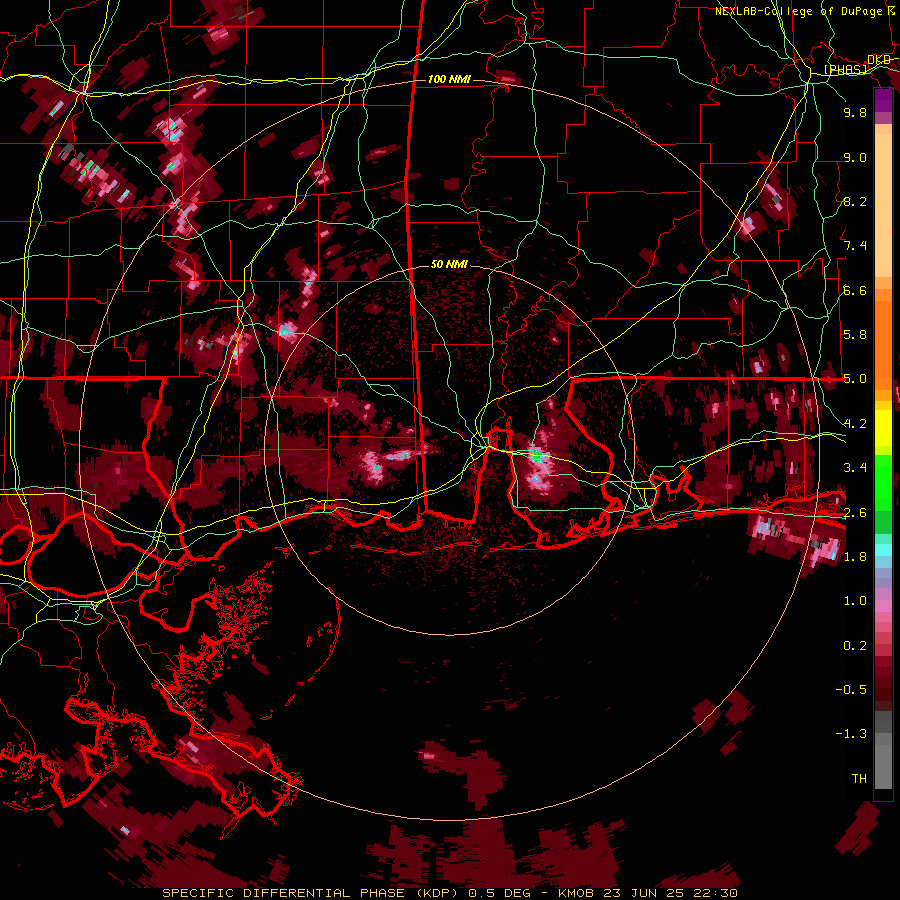Click the 6.6 value on the color scale

click(855, 290)
